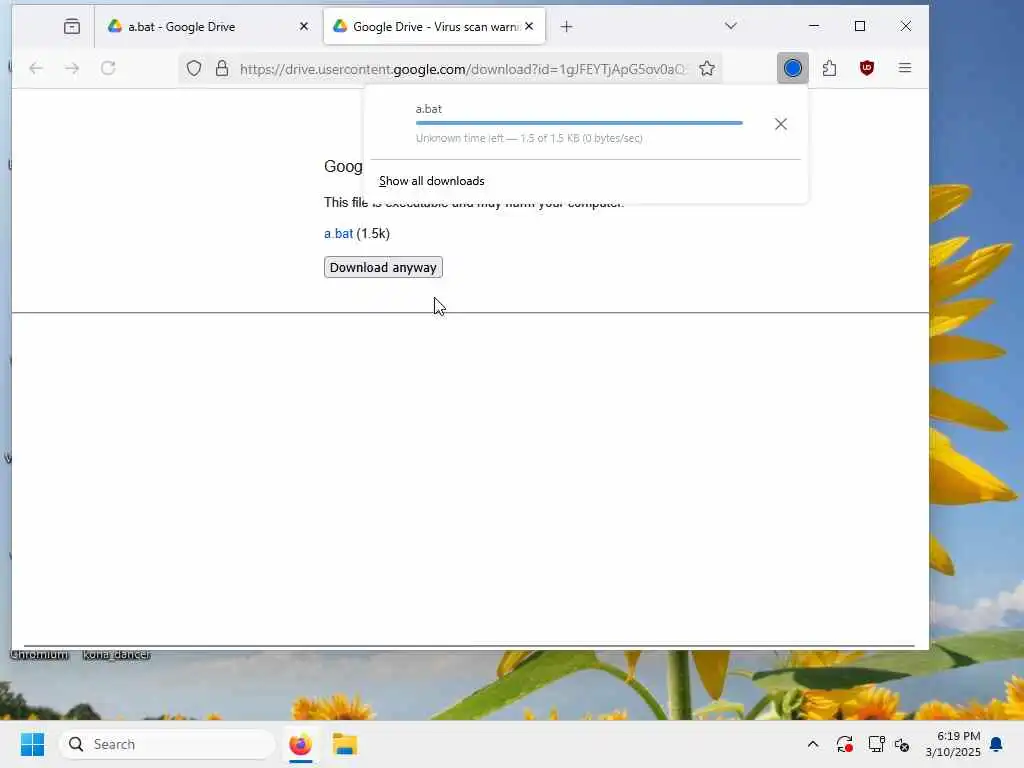Open the Windows Start menu
The height and width of the screenshot is (768, 1024).
(x=33, y=744)
